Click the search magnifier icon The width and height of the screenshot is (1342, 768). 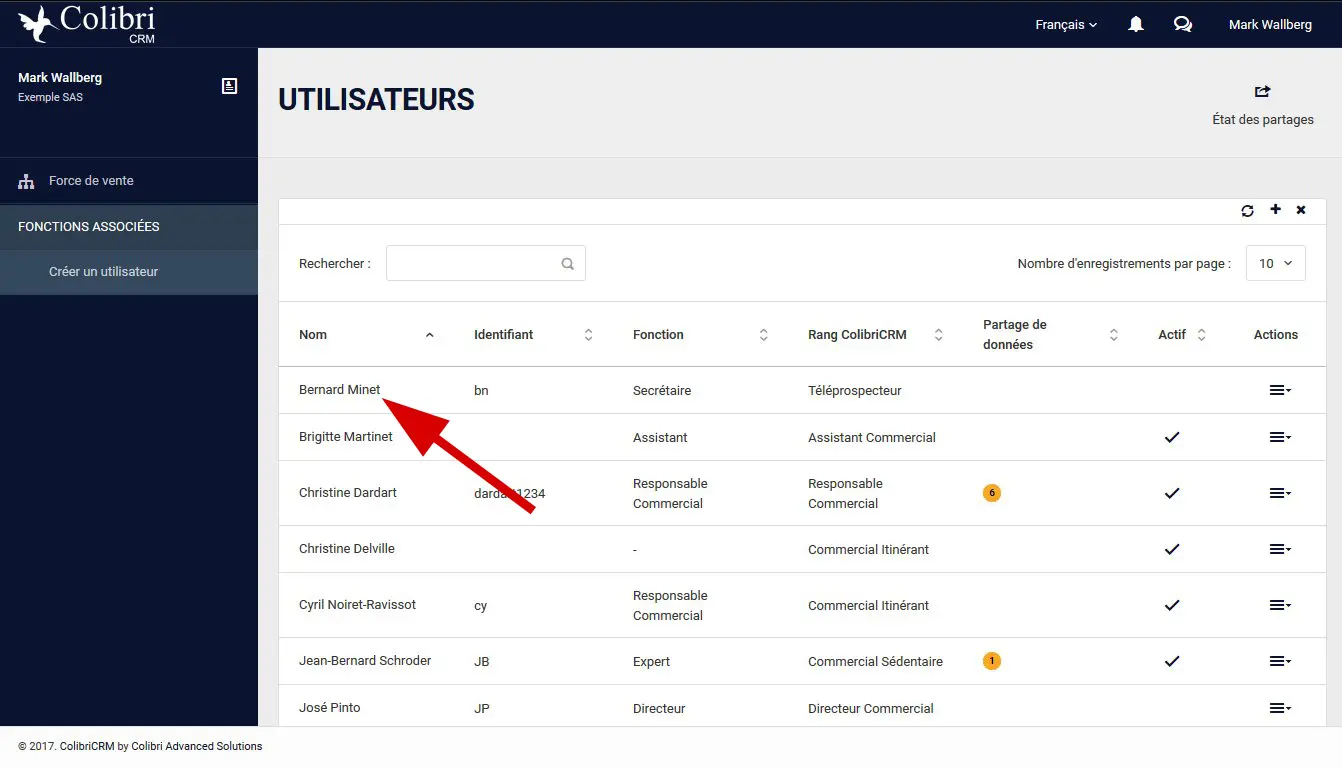[567, 264]
